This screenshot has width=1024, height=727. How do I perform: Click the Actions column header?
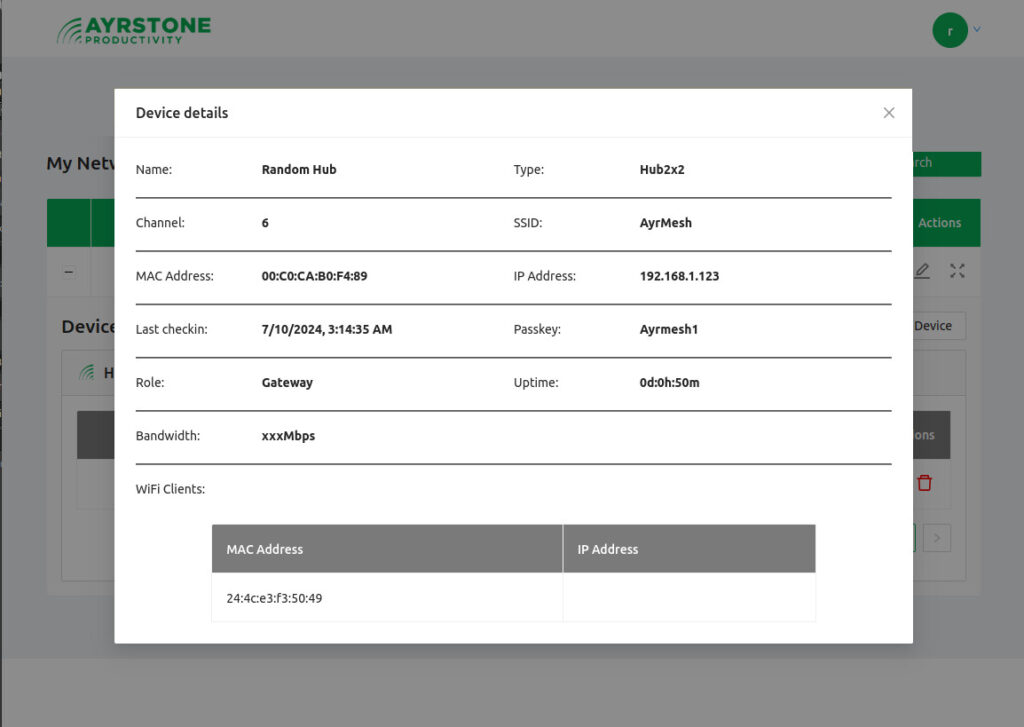click(940, 223)
